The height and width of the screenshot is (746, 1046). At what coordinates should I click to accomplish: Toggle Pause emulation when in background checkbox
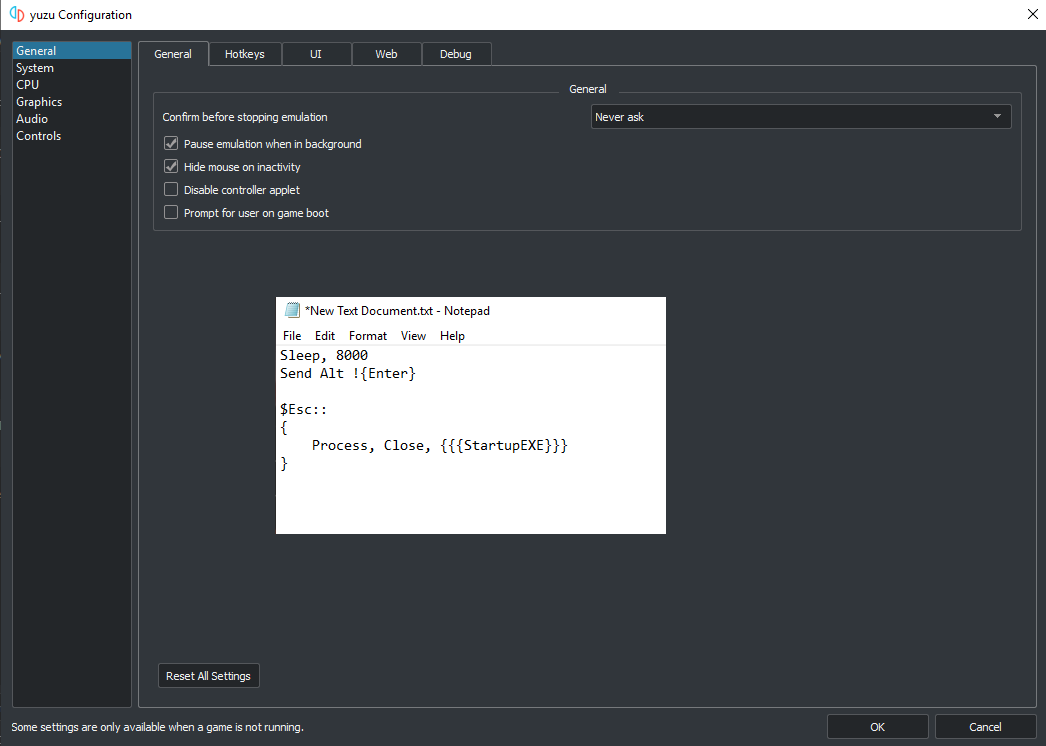pos(171,143)
